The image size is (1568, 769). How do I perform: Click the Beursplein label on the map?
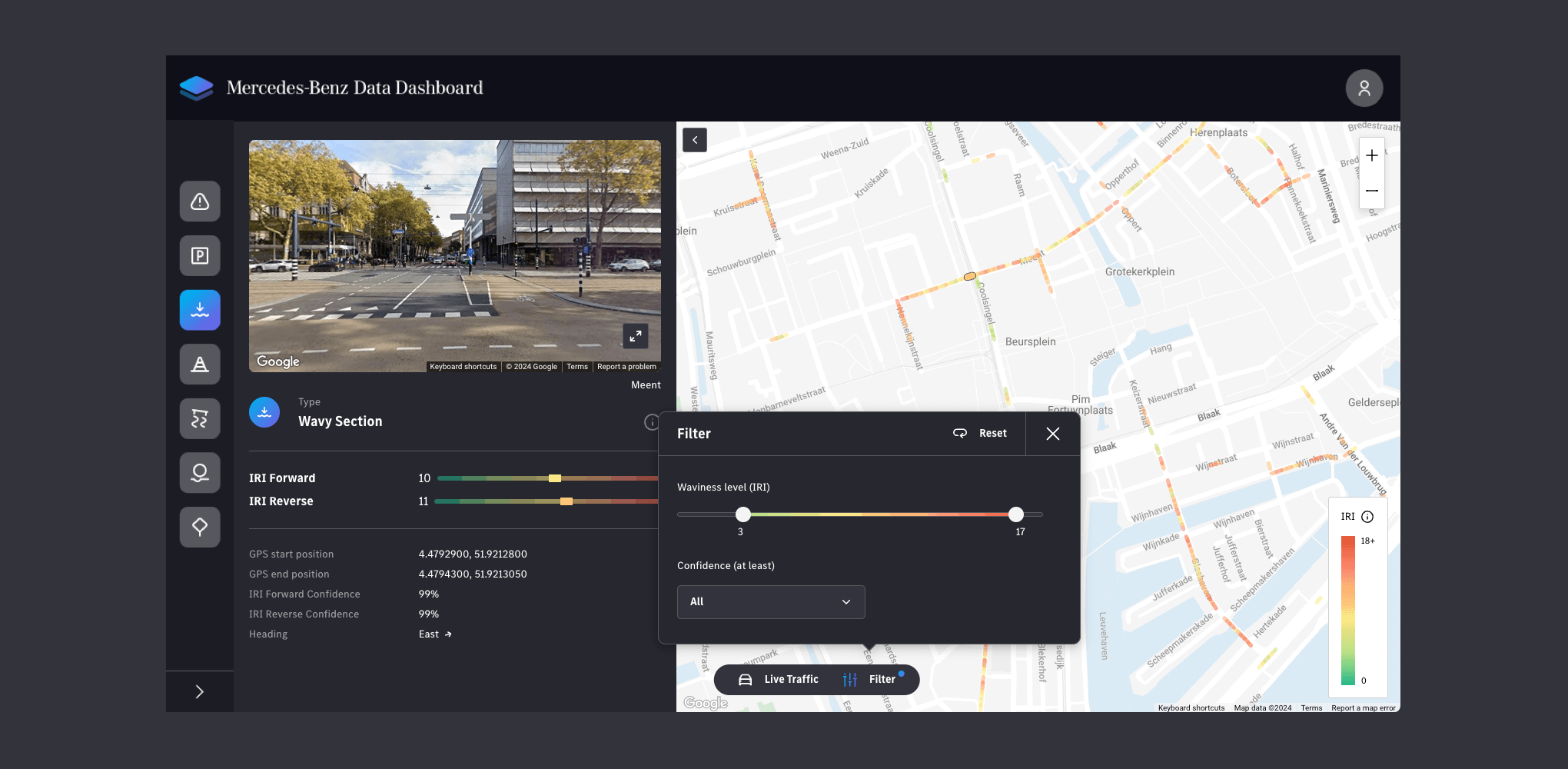coord(1031,342)
